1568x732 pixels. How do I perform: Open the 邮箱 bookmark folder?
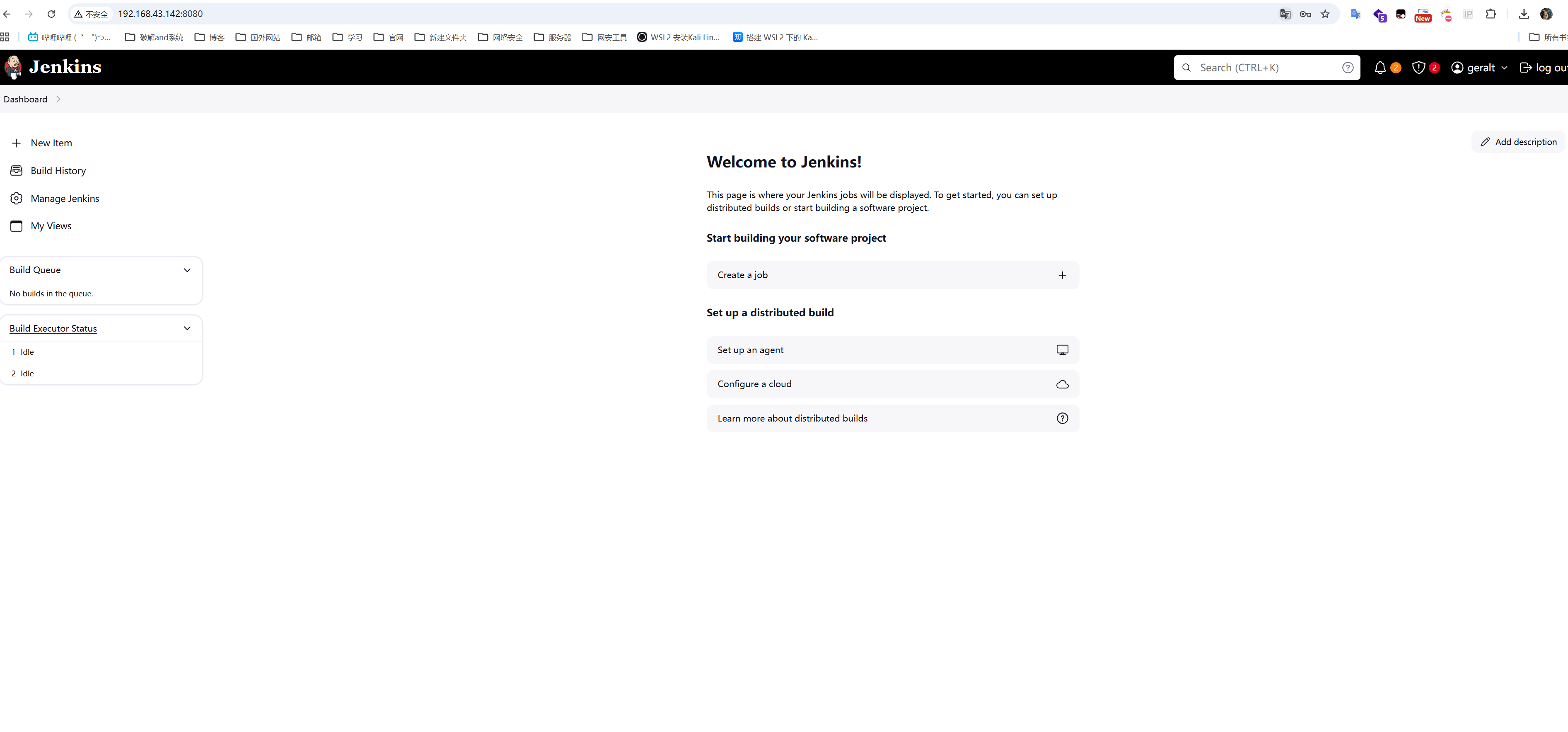[306, 37]
